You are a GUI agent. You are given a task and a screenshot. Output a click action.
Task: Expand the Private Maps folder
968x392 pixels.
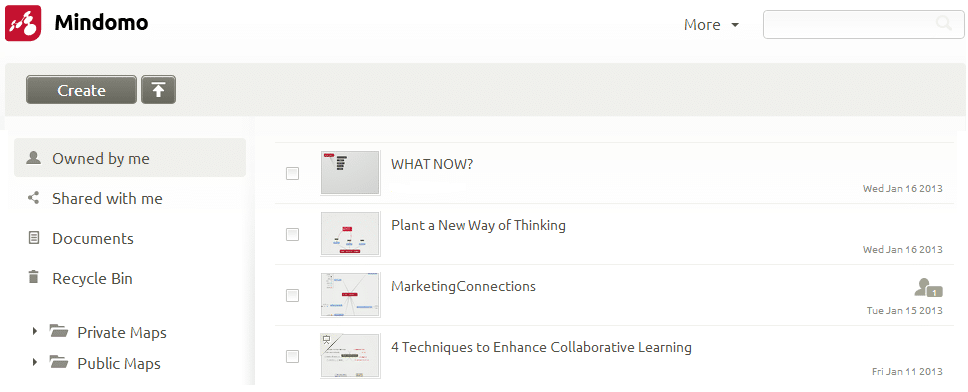pos(35,332)
